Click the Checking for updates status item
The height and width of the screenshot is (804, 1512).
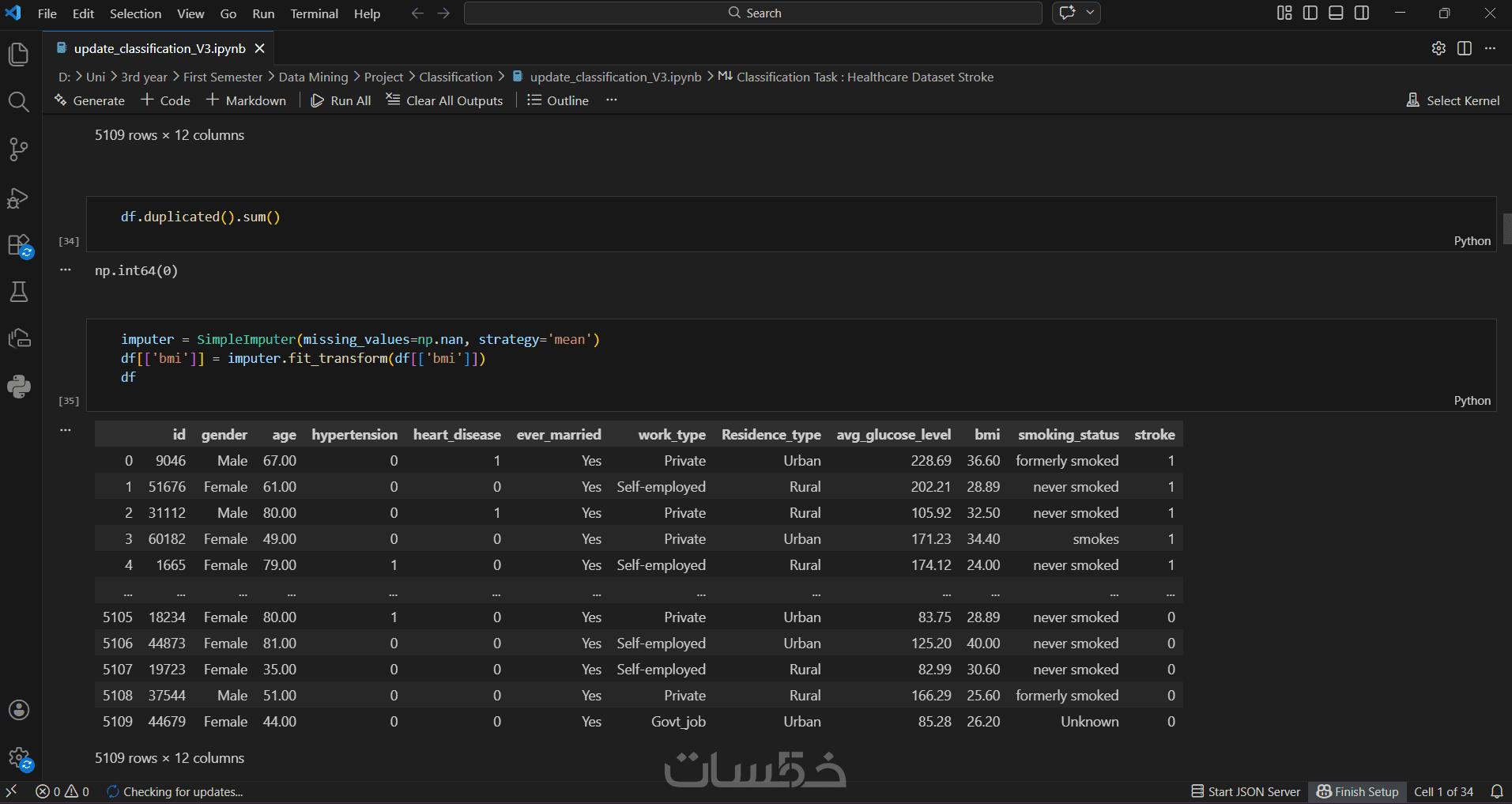click(x=175, y=791)
